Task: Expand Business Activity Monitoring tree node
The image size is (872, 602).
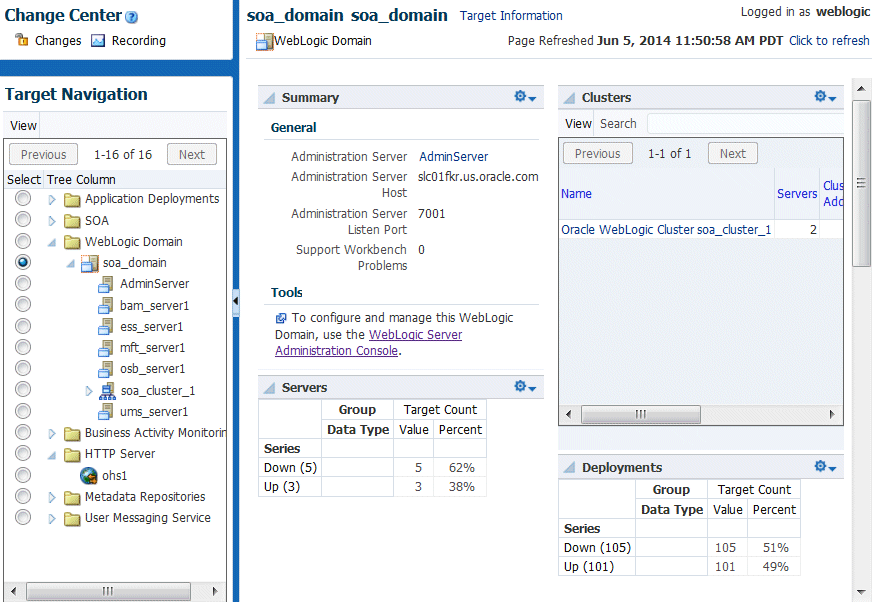Action: point(52,433)
